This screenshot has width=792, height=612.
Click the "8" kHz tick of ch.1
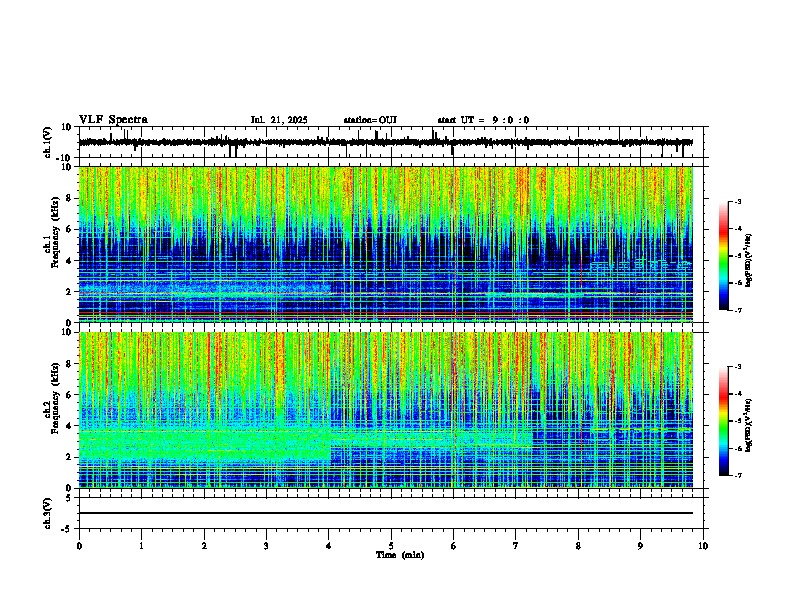(x=69, y=198)
